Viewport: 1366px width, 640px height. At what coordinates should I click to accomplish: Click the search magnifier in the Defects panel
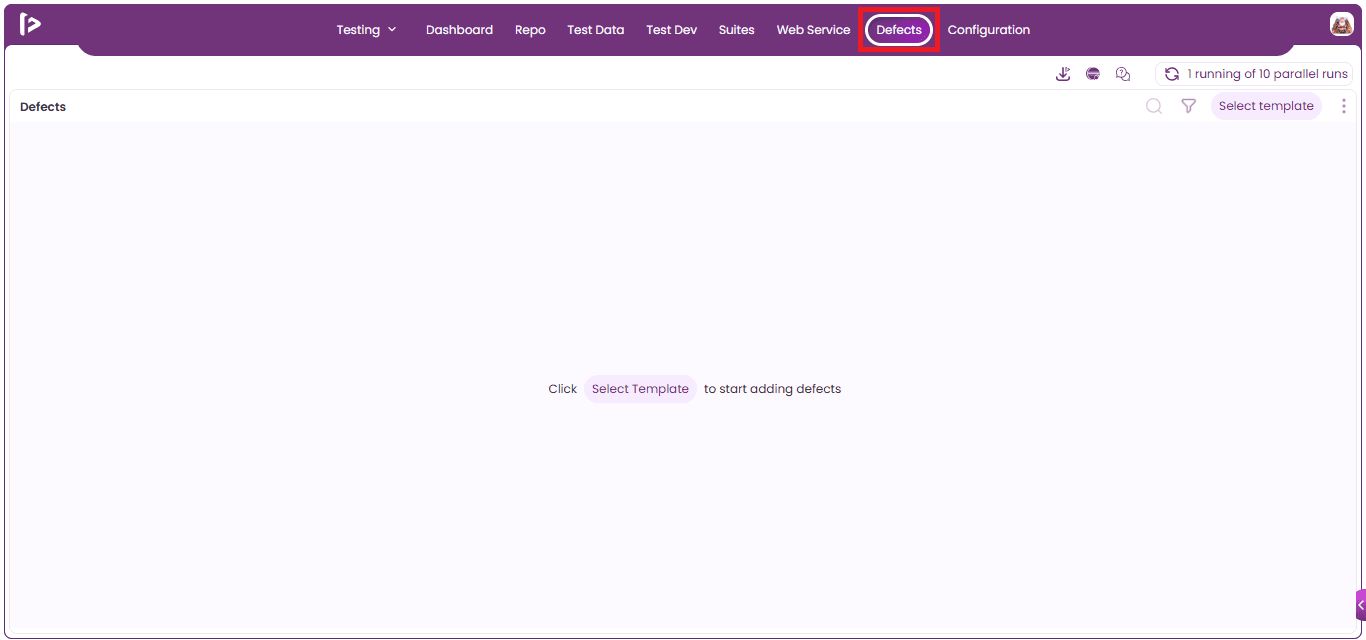pyautogui.click(x=1154, y=106)
